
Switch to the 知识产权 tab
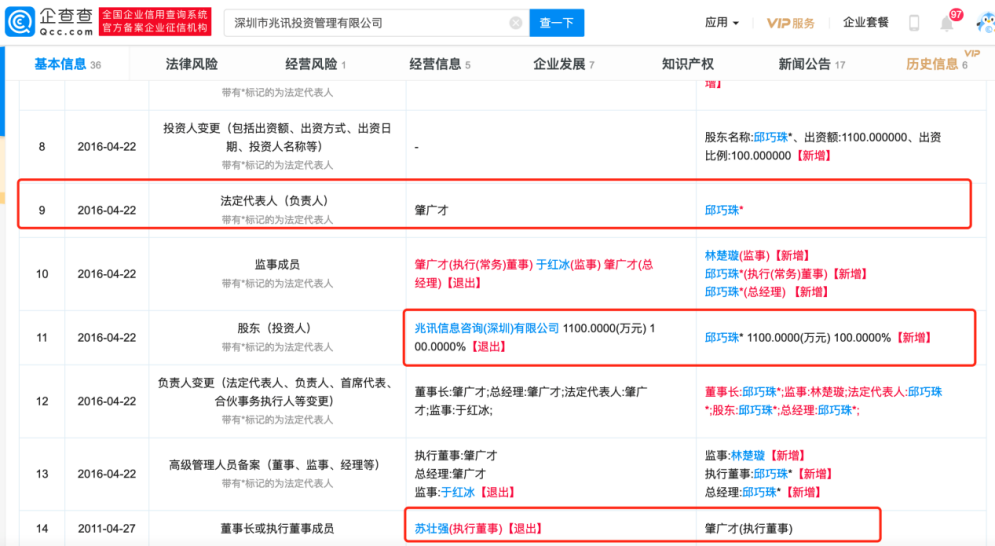pyautogui.click(x=687, y=64)
